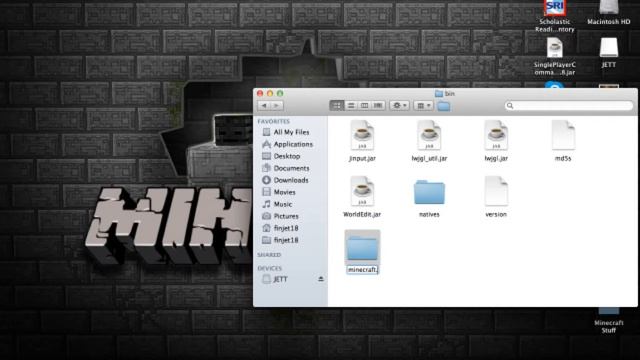The image size is (640, 360).
Task: Open Downloads in Finder sidebar
Action: [291, 180]
